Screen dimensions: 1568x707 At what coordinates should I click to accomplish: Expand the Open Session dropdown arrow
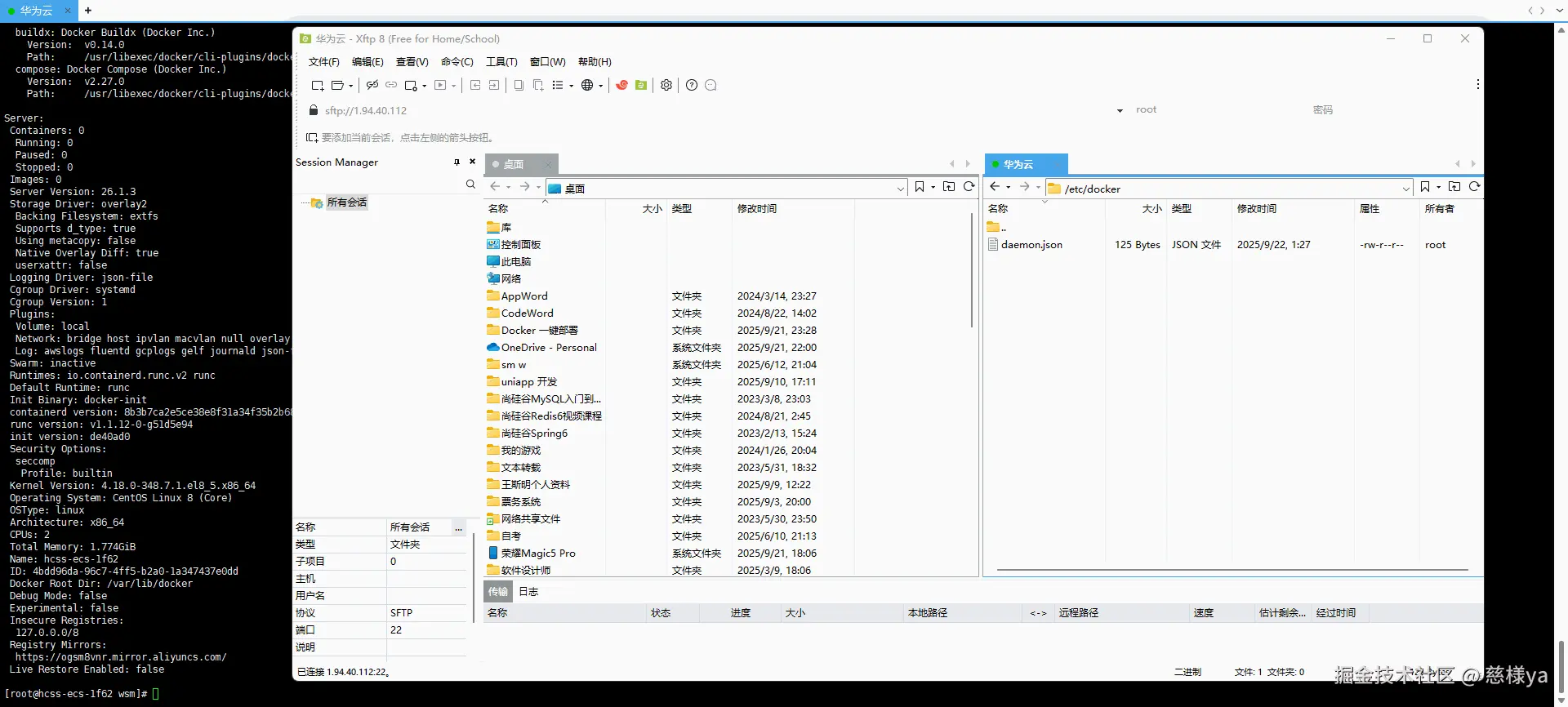click(351, 86)
